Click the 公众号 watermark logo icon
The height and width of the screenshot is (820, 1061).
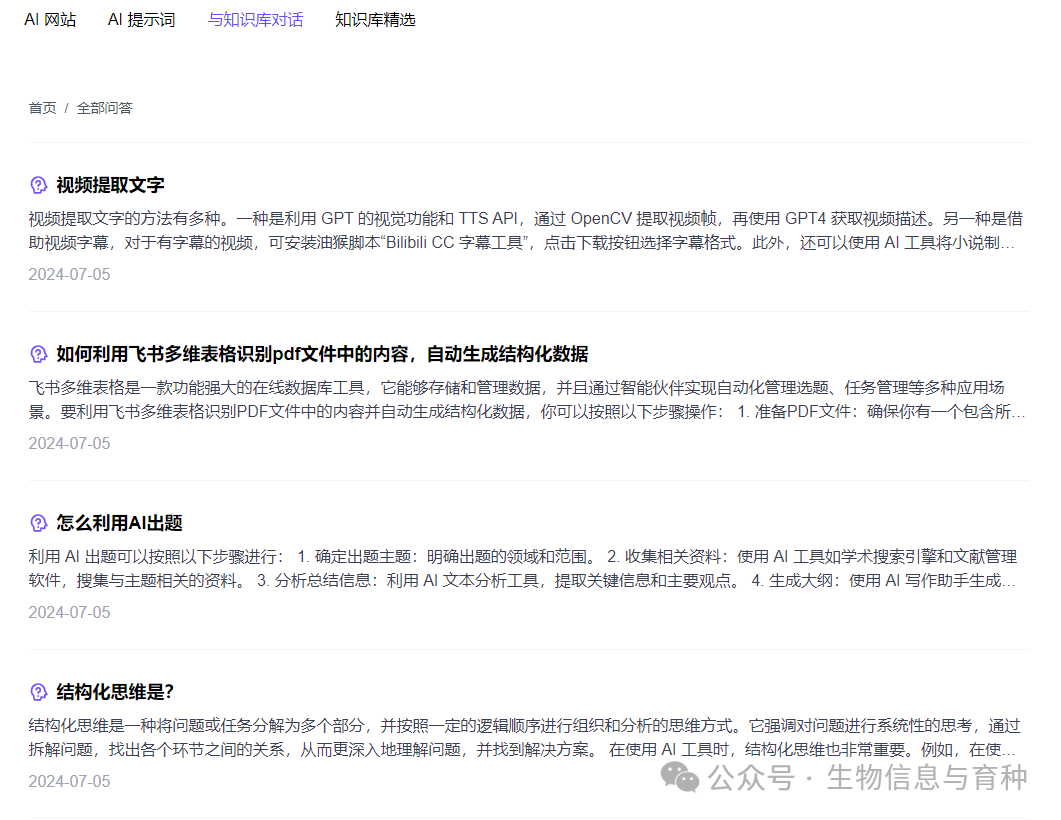pos(679,777)
